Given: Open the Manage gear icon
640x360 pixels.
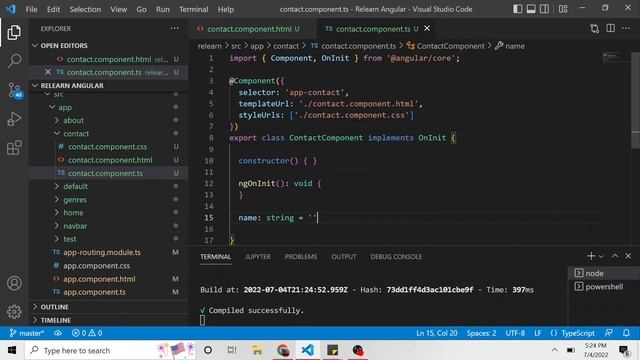Looking at the screenshot, I should (14, 311).
